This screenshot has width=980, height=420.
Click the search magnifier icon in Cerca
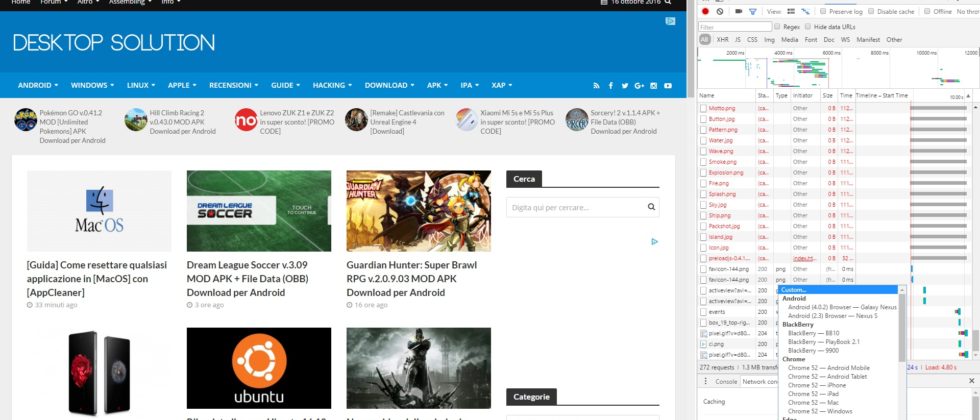point(651,207)
